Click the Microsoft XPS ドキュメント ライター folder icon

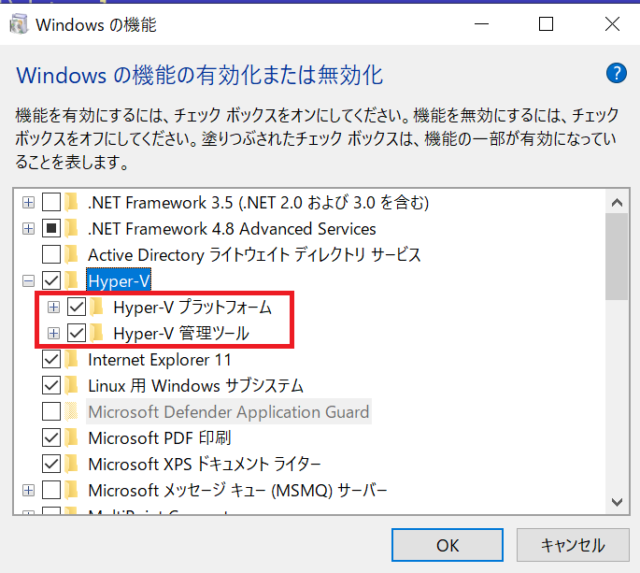pyautogui.click(x=72, y=464)
